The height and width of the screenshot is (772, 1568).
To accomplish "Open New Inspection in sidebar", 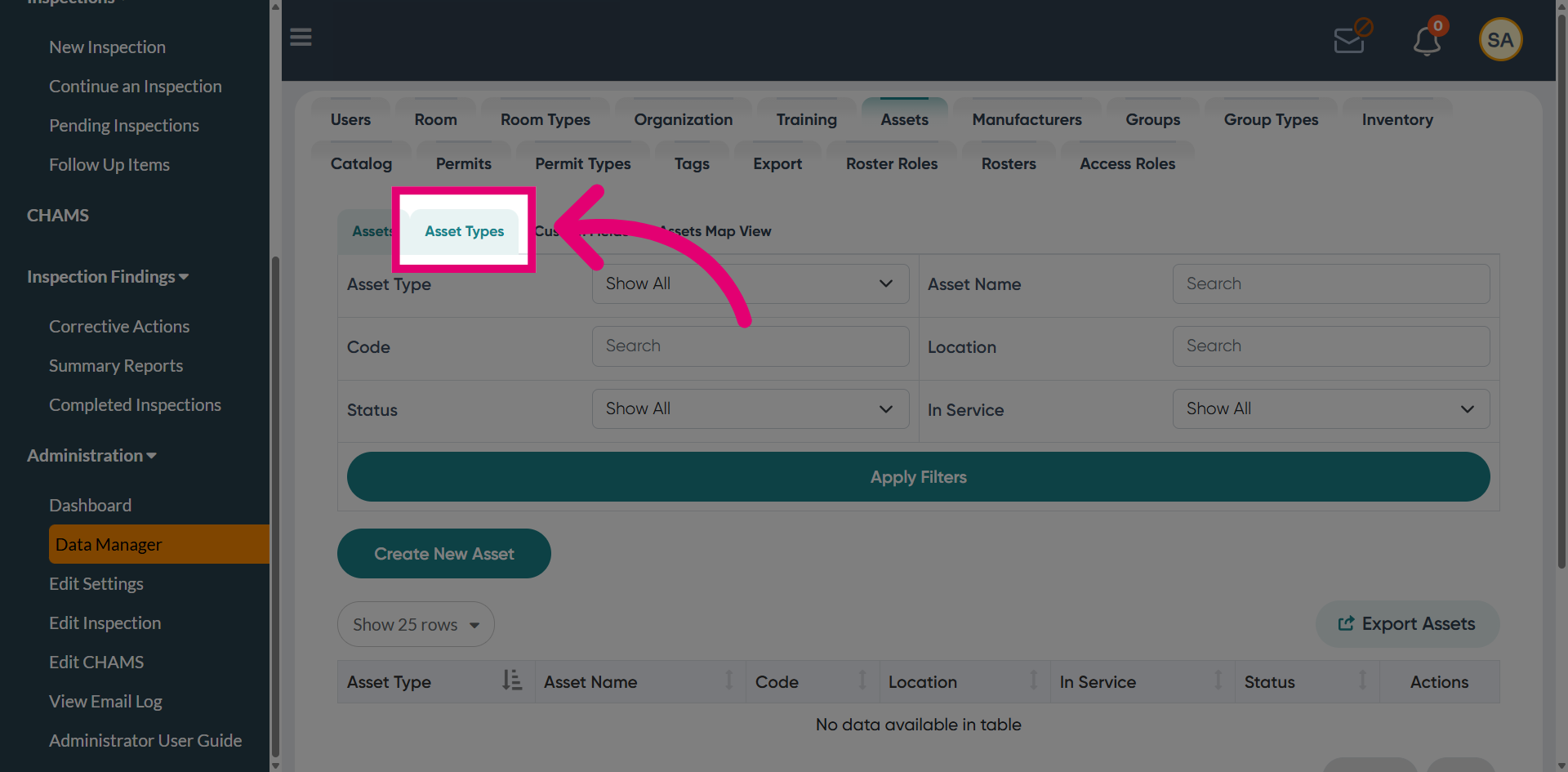I will (x=107, y=47).
